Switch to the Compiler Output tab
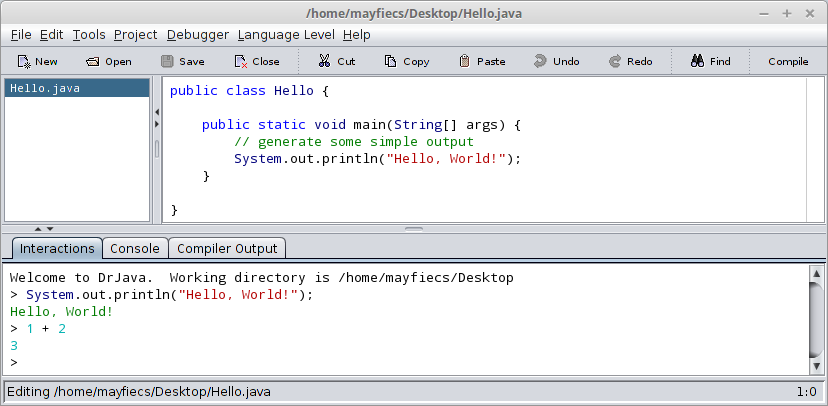828x406 pixels. click(227, 248)
